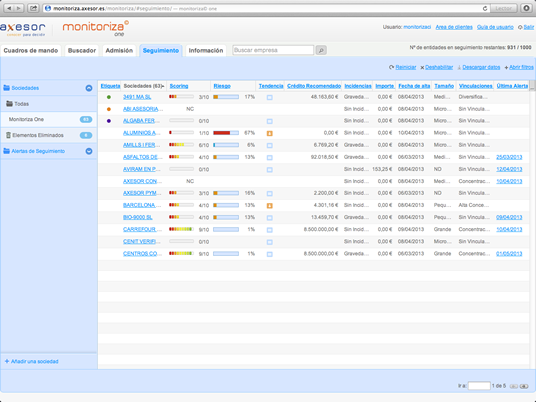Image resolution: width=536 pixels, height=402 pixels.
Task: Expand the Alertas de Seguimiento section
Action: point(89,151)
